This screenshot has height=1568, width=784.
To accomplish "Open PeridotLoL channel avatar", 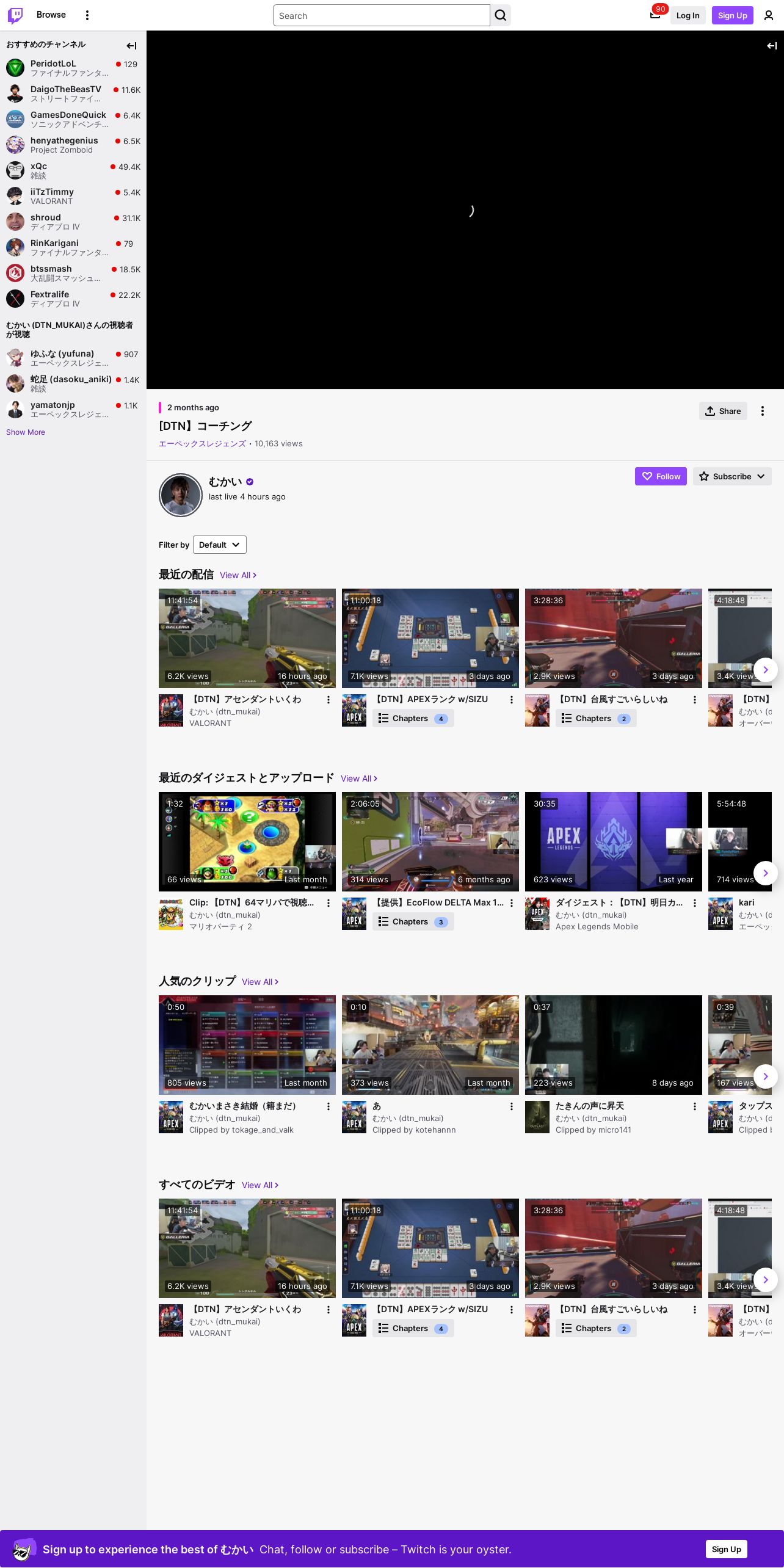I will pos(15,68).
